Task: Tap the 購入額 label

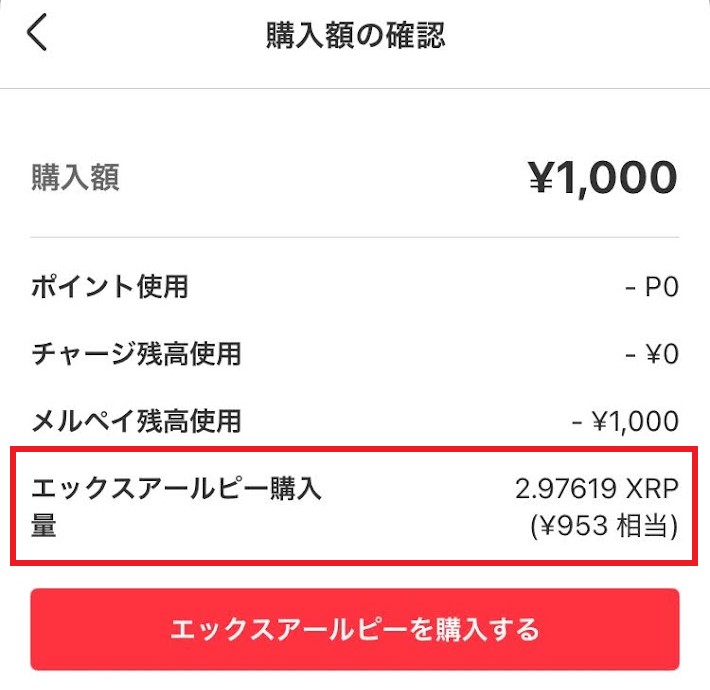Action: (75, 177)
